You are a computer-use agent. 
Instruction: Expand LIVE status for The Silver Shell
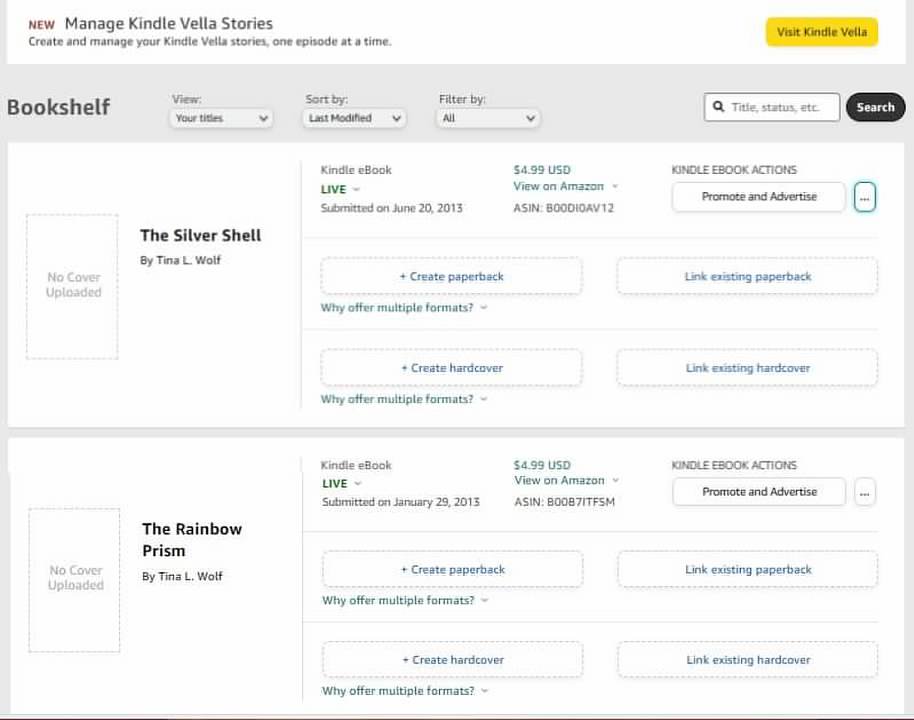point(340,189)
